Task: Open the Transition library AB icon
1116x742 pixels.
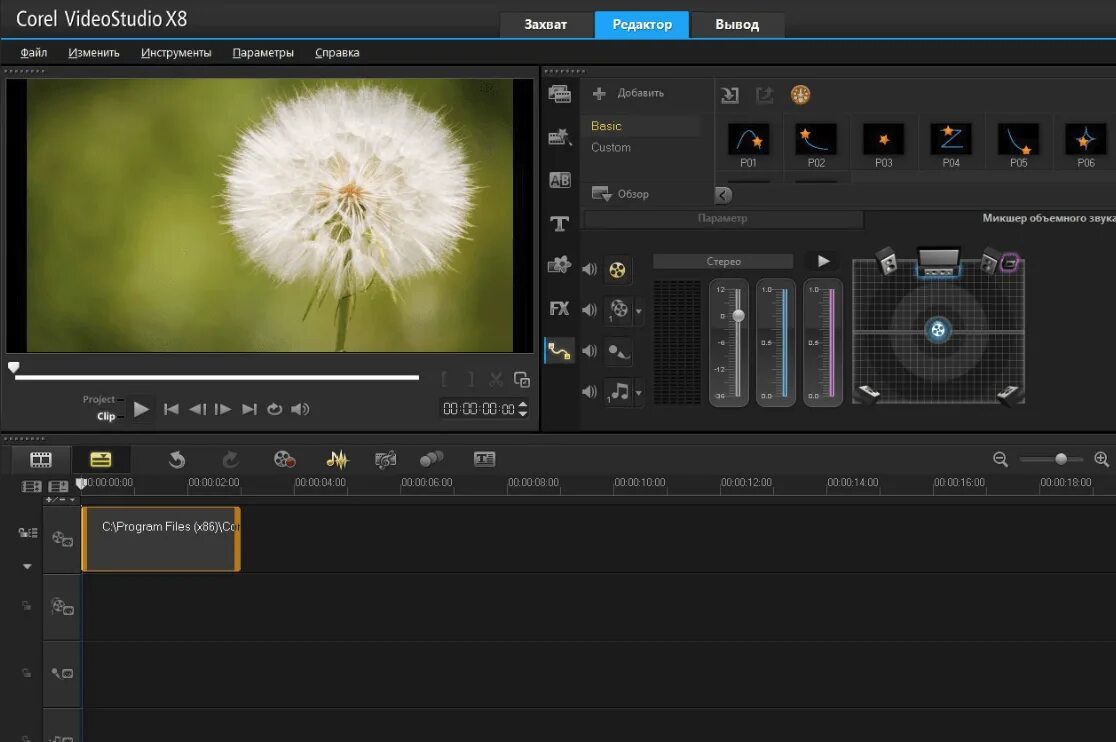Action: 560,180
